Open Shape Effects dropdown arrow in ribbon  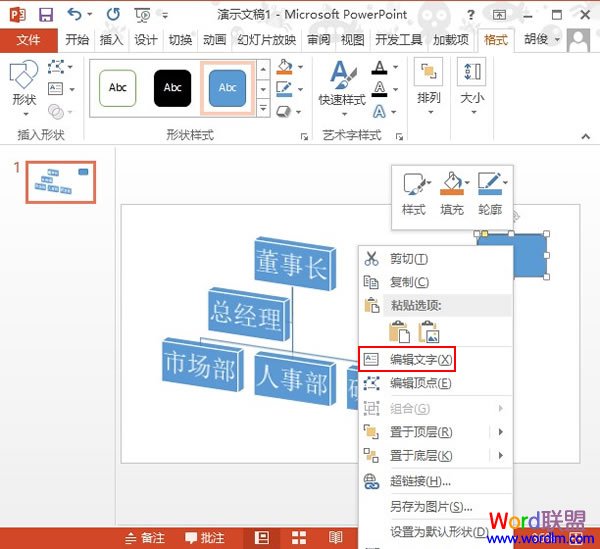coord(298,112)
